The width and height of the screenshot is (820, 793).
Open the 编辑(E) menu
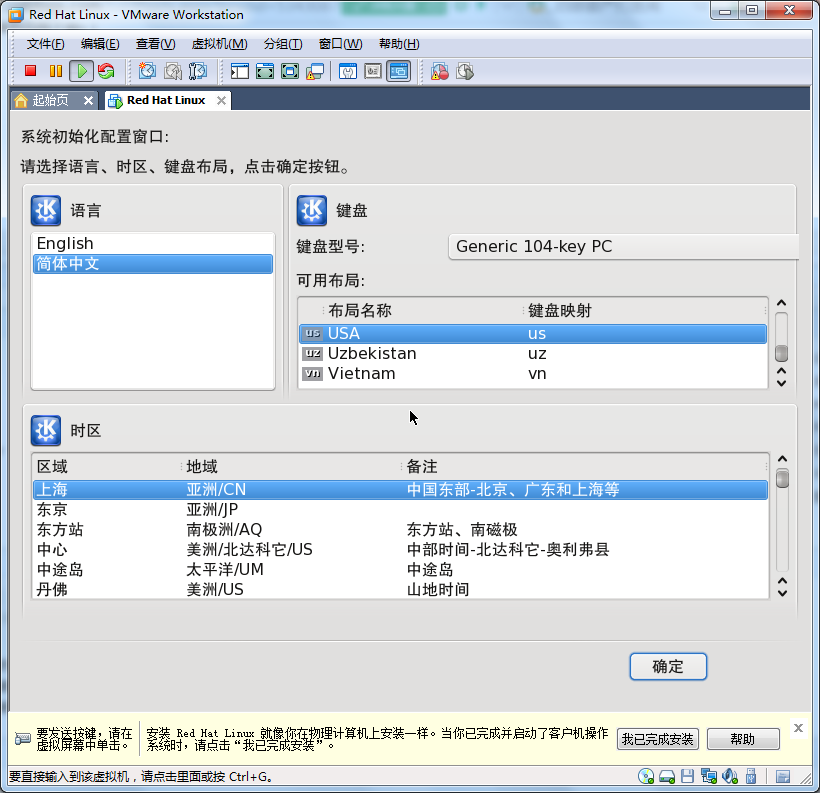pyautogui.click(x=100, y=44)
